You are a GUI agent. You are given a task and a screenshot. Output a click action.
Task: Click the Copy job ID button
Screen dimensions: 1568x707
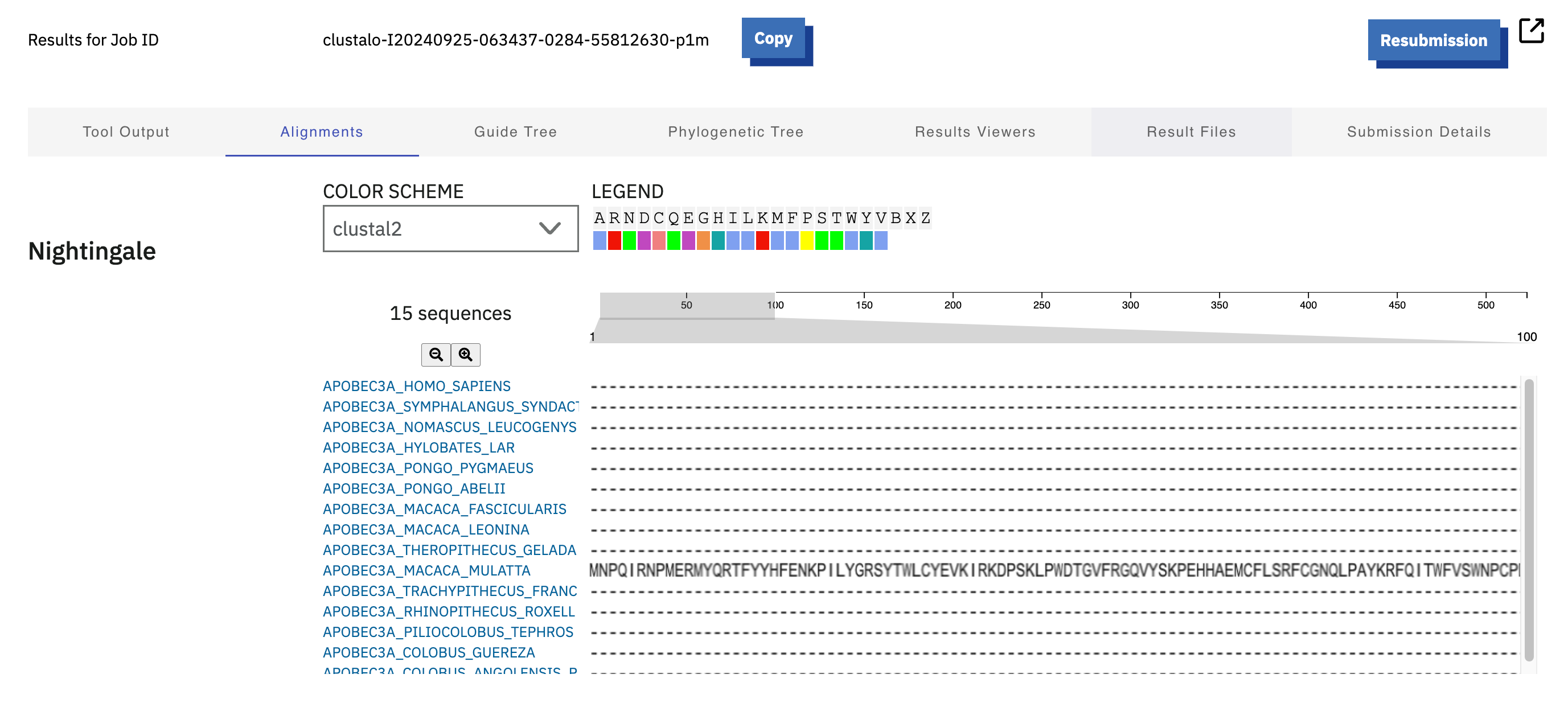coord(774,38)
